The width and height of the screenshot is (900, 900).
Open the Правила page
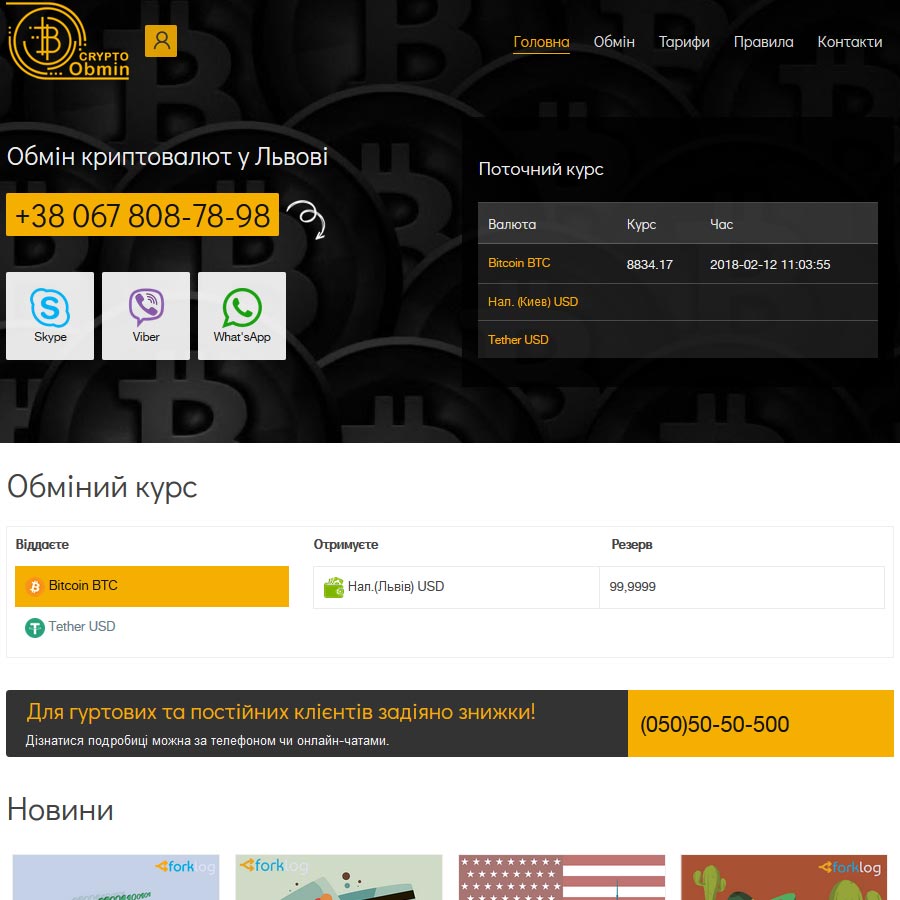pos(763,42)
